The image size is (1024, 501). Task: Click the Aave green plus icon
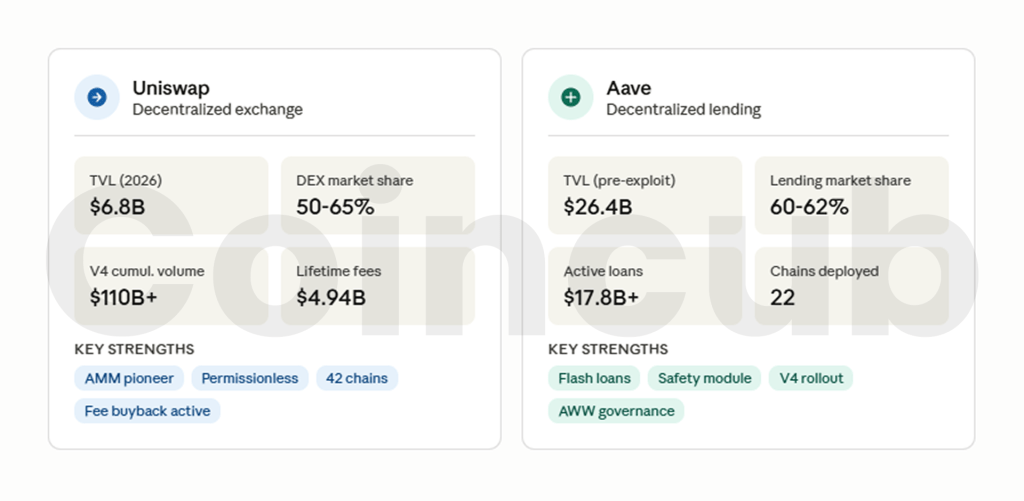(571, 97)
